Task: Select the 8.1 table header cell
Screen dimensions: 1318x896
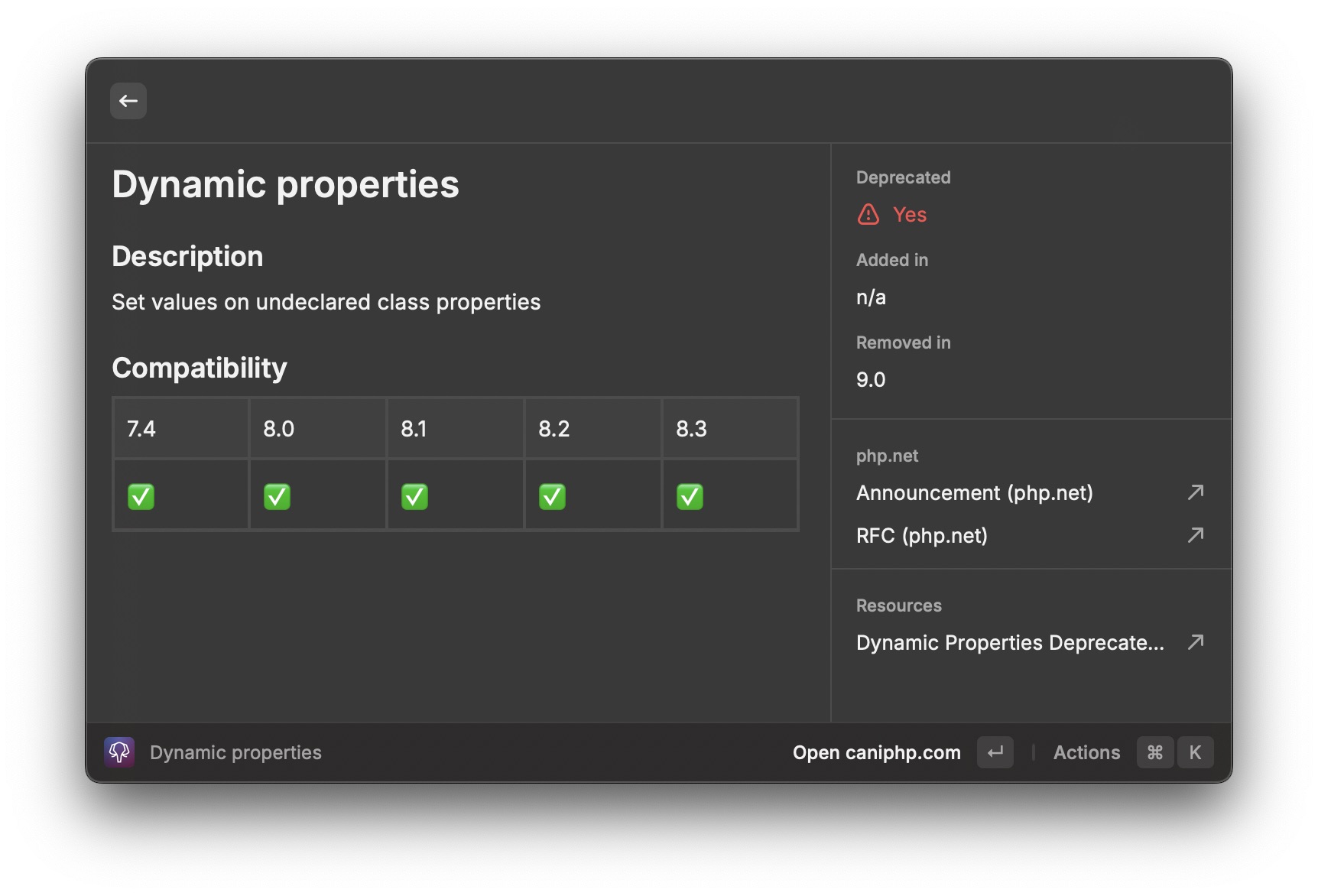Action: point(456,428)
